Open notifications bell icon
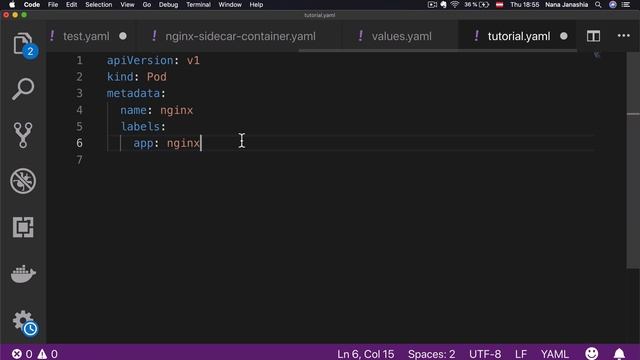This screenshot has height=360, width=640. [x=619, y=353]
